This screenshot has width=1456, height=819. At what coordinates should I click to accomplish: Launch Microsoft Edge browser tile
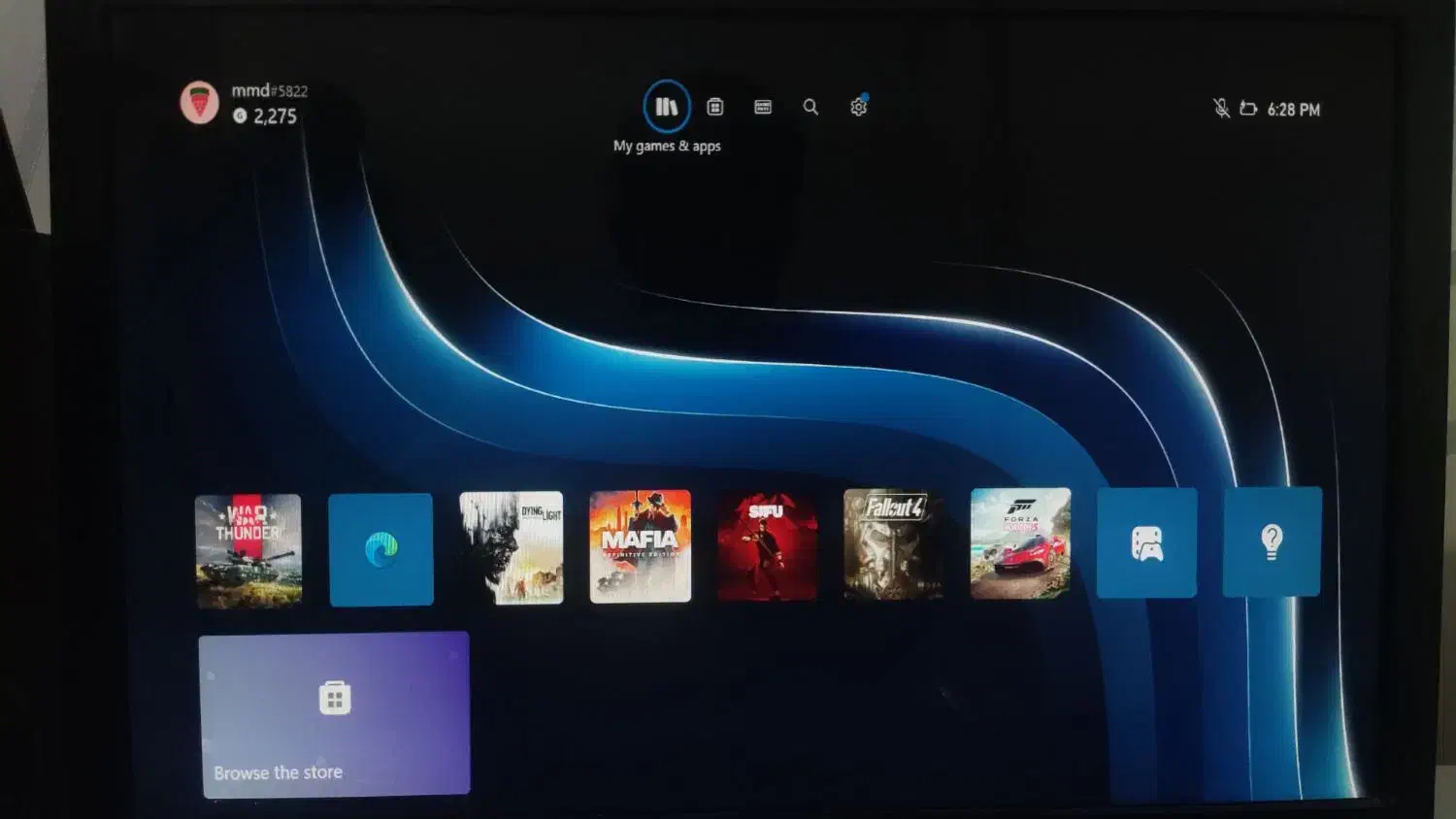tap(381, 549)
